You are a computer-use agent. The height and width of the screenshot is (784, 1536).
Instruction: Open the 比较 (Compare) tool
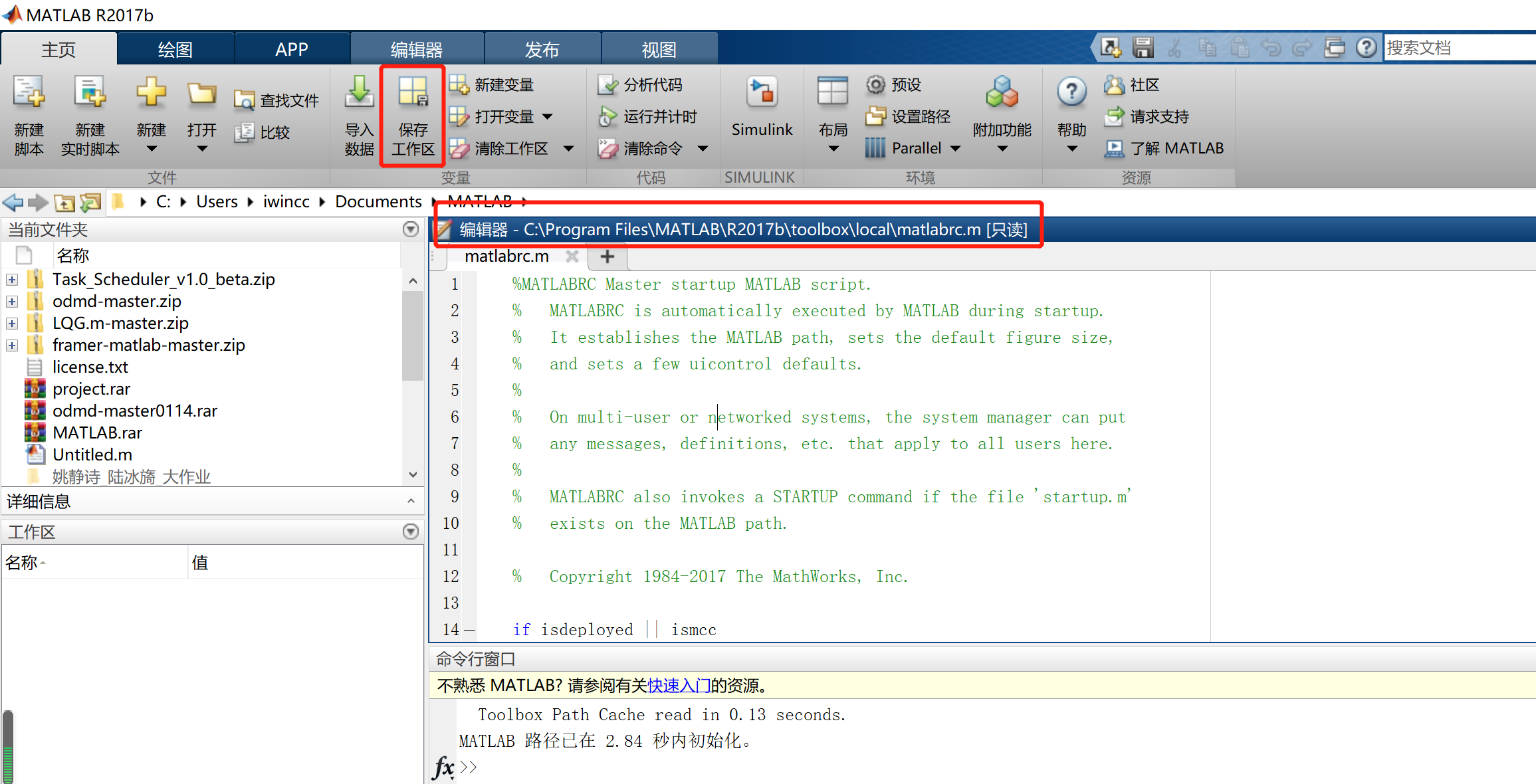click(263, 132)
